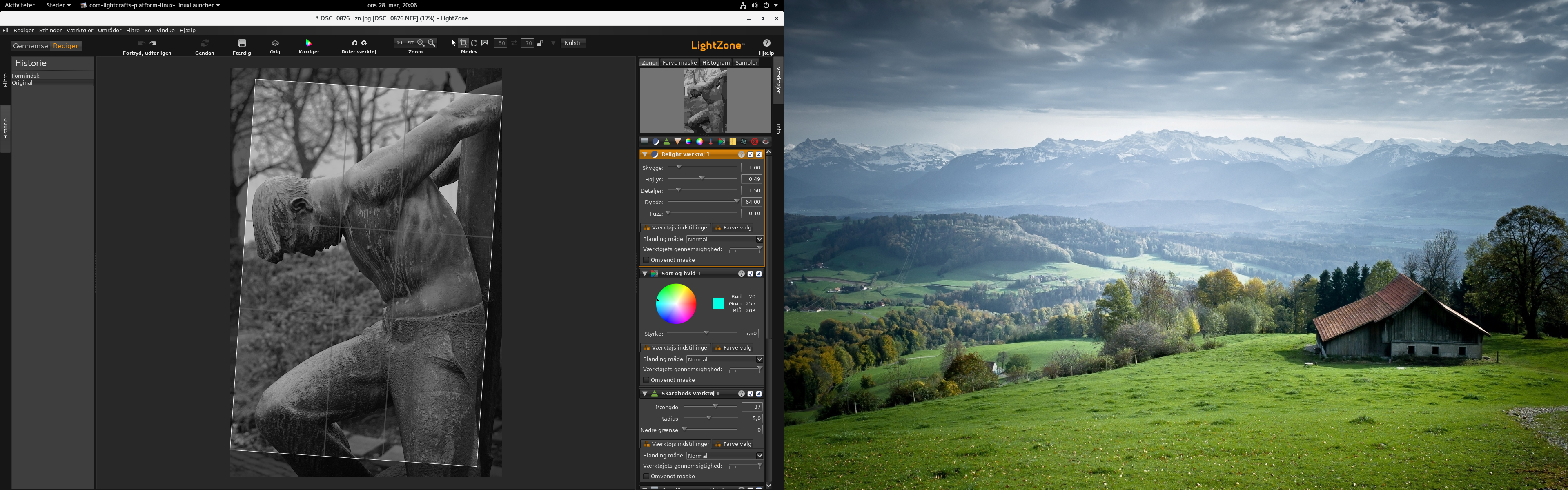Add a Spot target tool from strip
1568x490 pixels.
click(x=755, y=141)
